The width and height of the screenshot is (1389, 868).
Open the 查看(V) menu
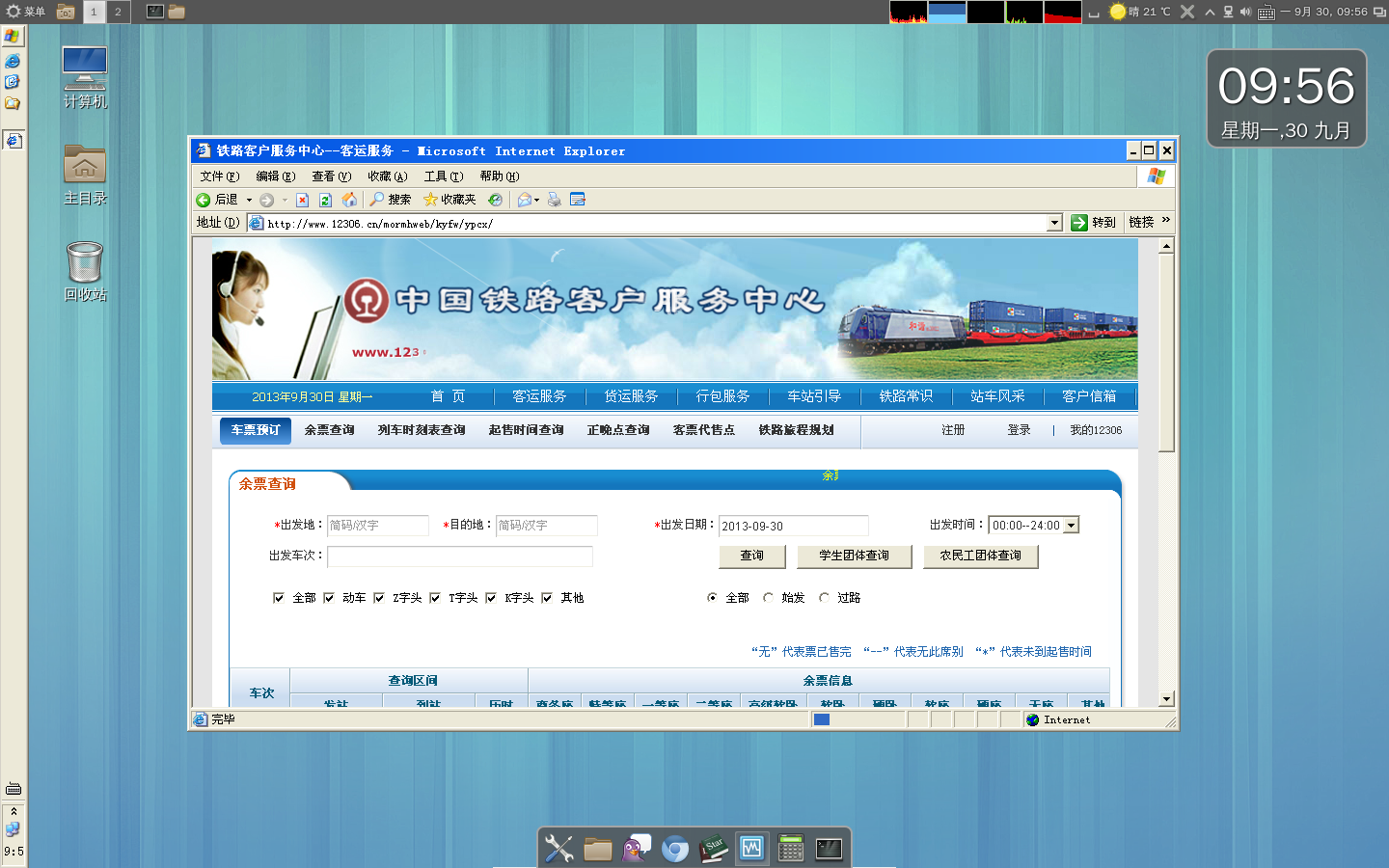point(332,176)
